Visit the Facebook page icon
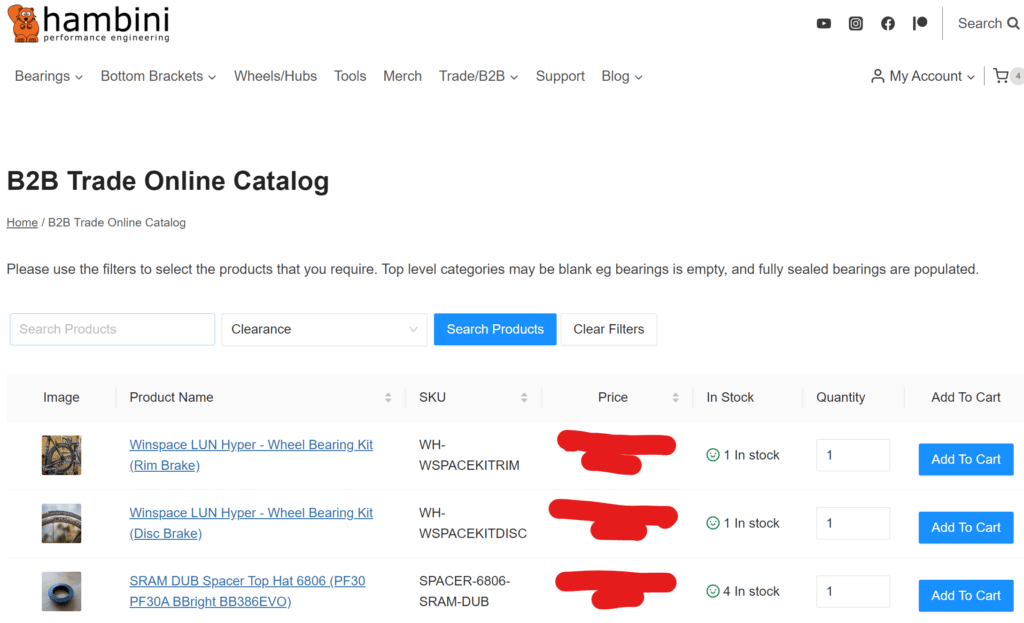 (887, 24)
